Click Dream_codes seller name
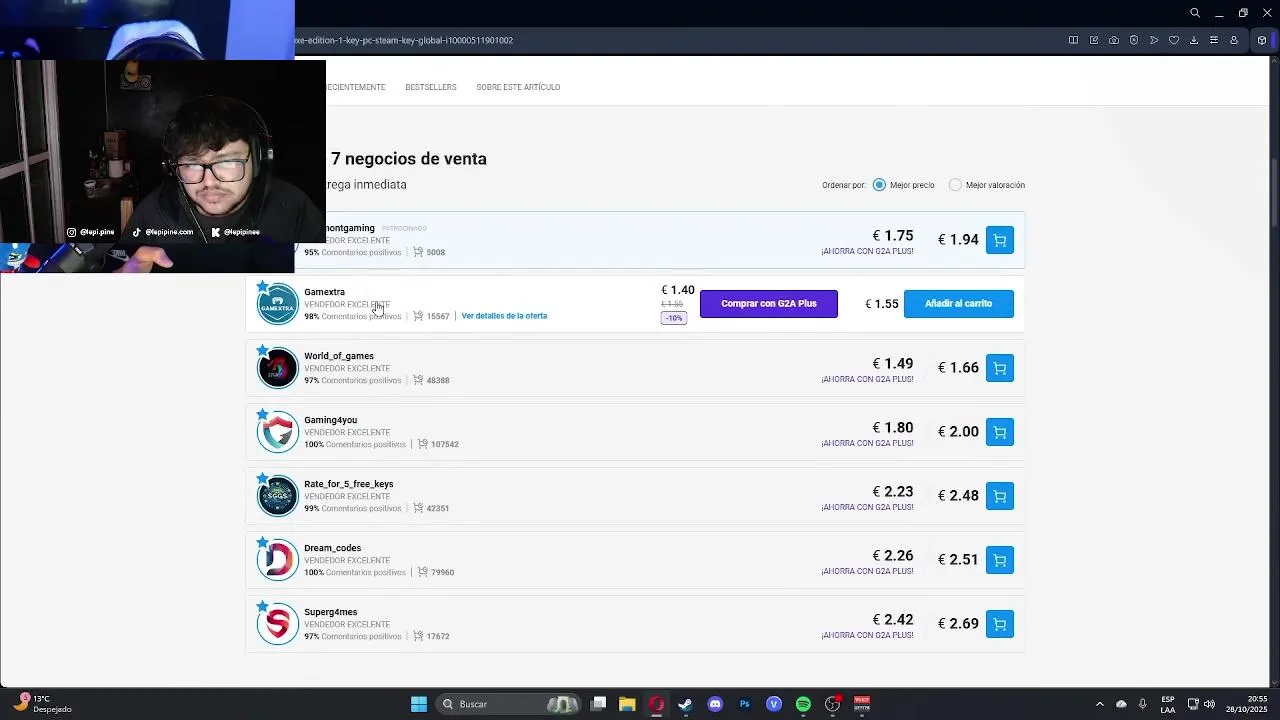 332,548
